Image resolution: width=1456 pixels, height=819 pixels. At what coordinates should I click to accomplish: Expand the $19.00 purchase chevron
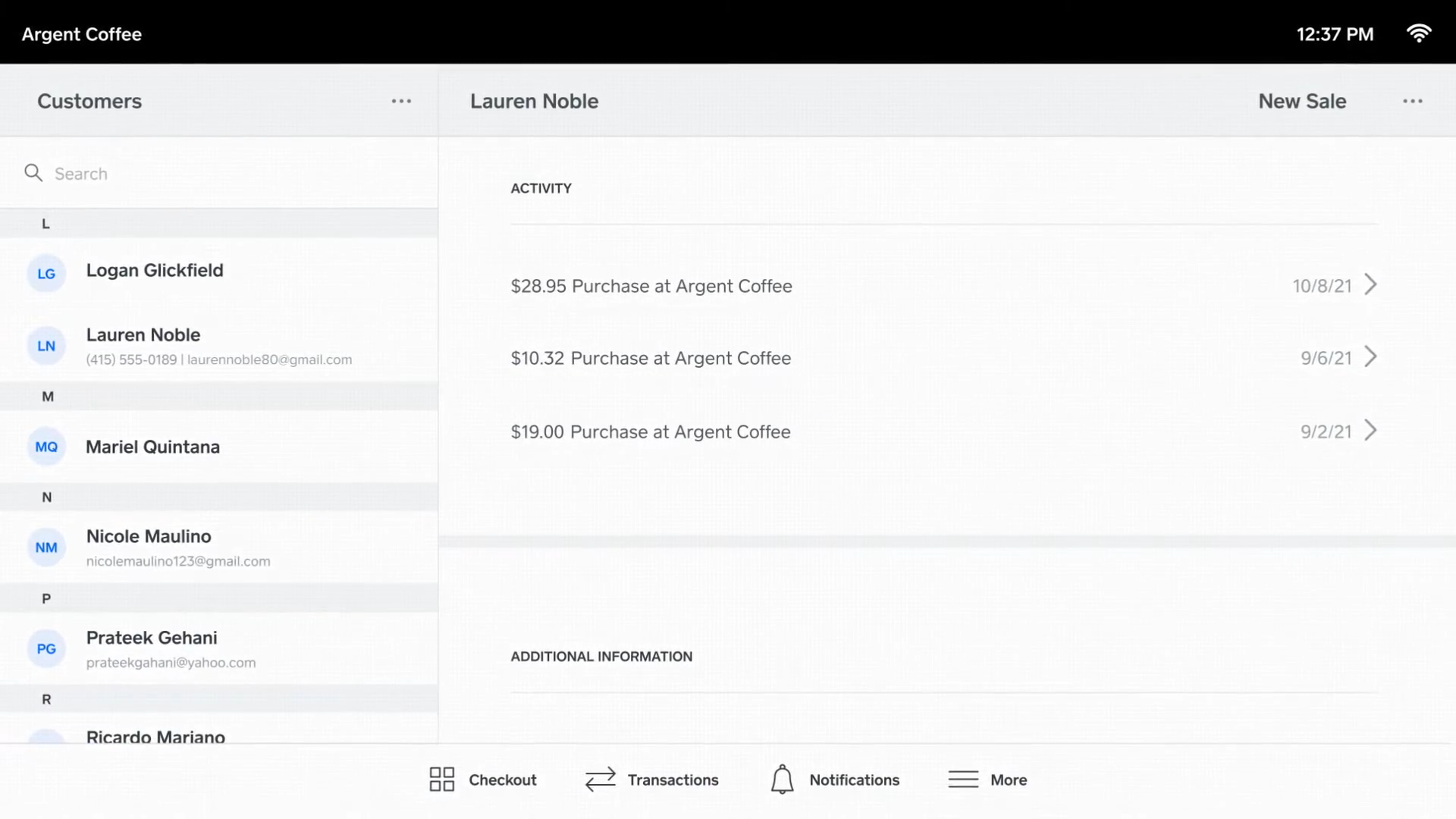(x=1370, y=431)
